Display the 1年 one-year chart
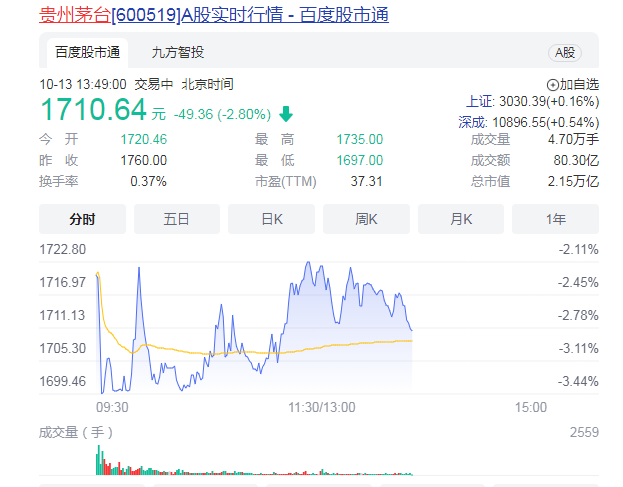This screenshot has height=487, width=623. point(555,219)
